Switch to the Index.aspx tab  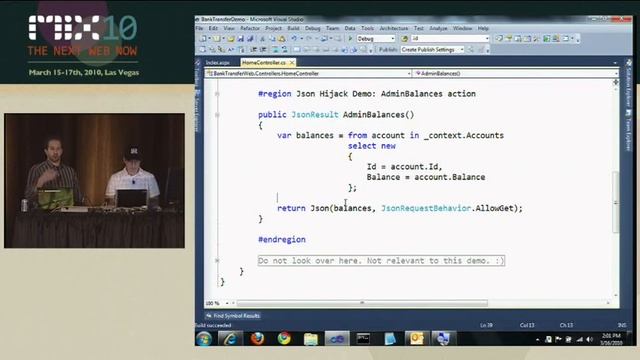[217, 62]
